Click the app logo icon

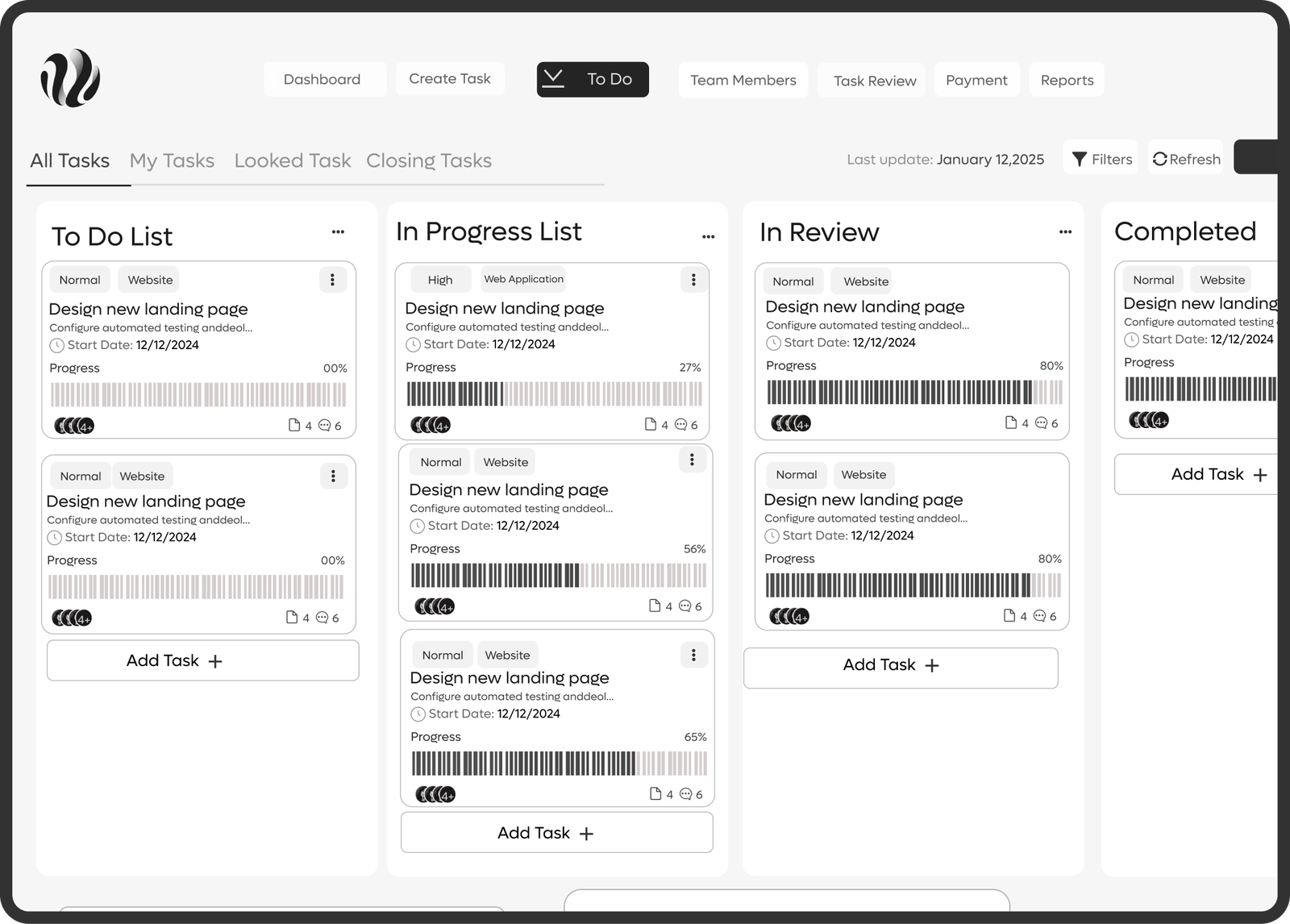tap(70, 78)
